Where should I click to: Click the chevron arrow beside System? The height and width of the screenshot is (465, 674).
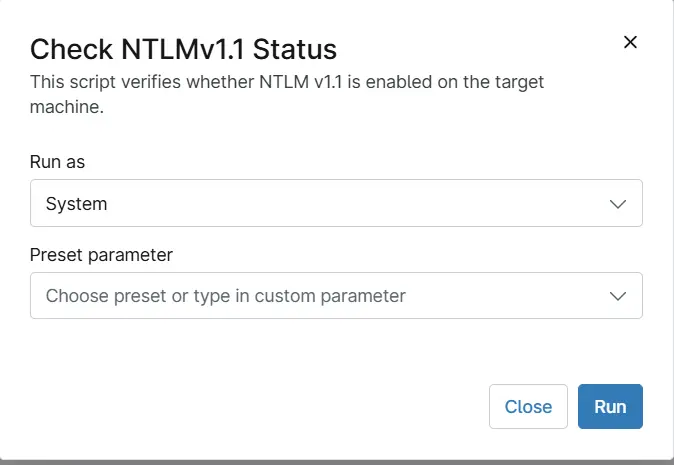[x=619, y=204]
